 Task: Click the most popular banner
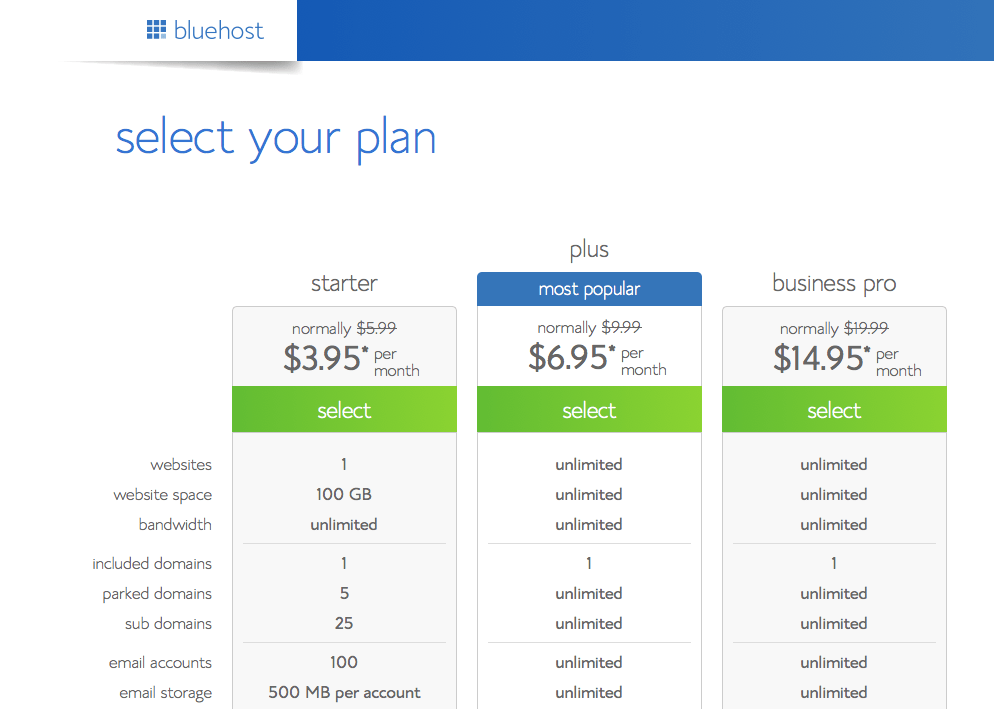click(x=589, y=289)
